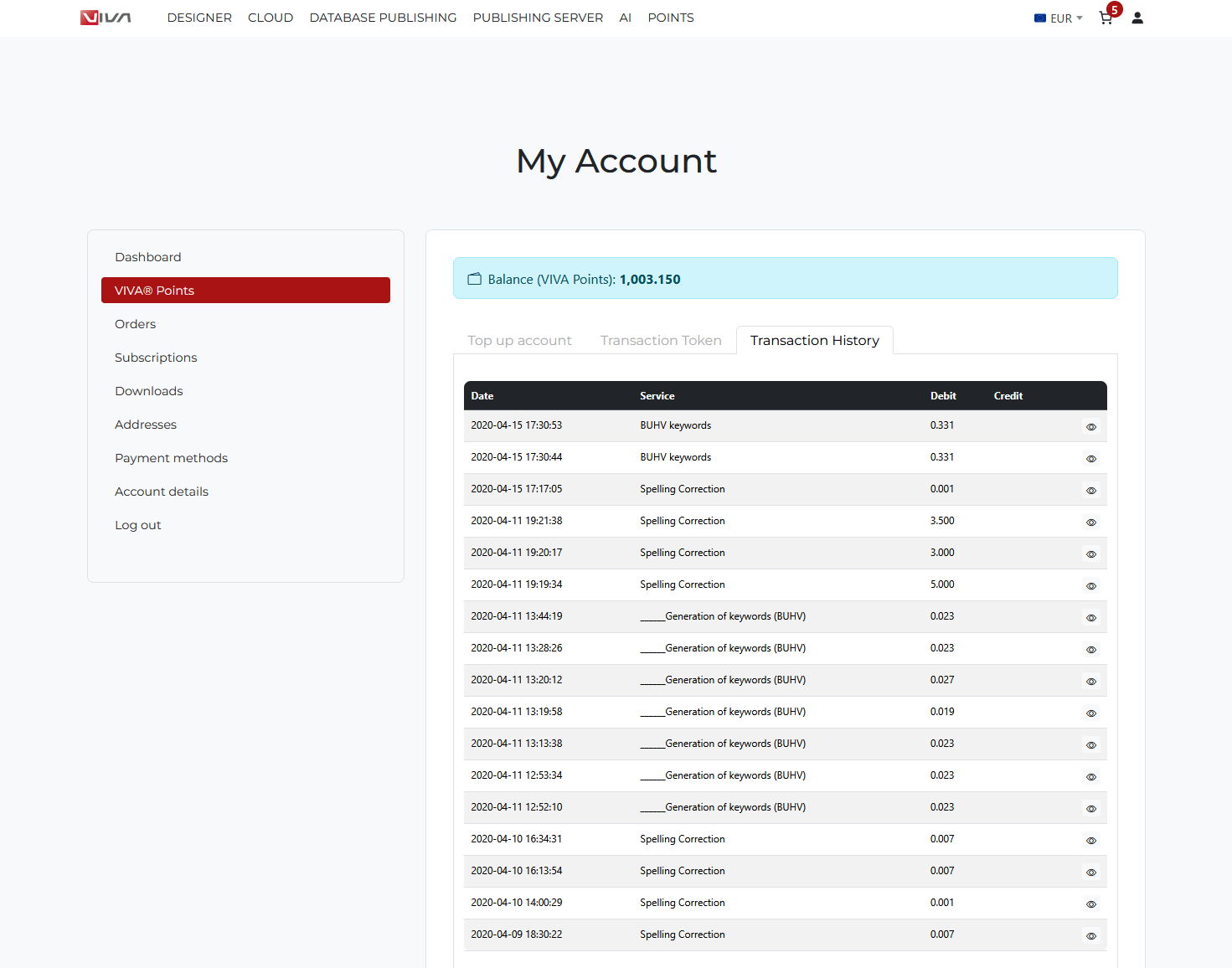This screenshot has height=968, width=1232.
Task: View details of 2020-04-15 17:30:53 BUHV keywords transaction
Action: 1090,427
